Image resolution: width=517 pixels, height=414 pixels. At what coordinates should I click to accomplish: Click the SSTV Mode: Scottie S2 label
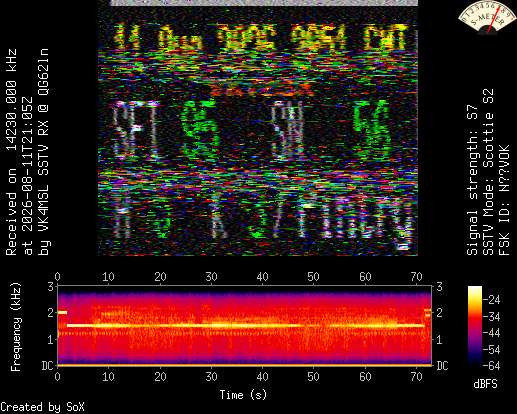(x=488, y=172)
